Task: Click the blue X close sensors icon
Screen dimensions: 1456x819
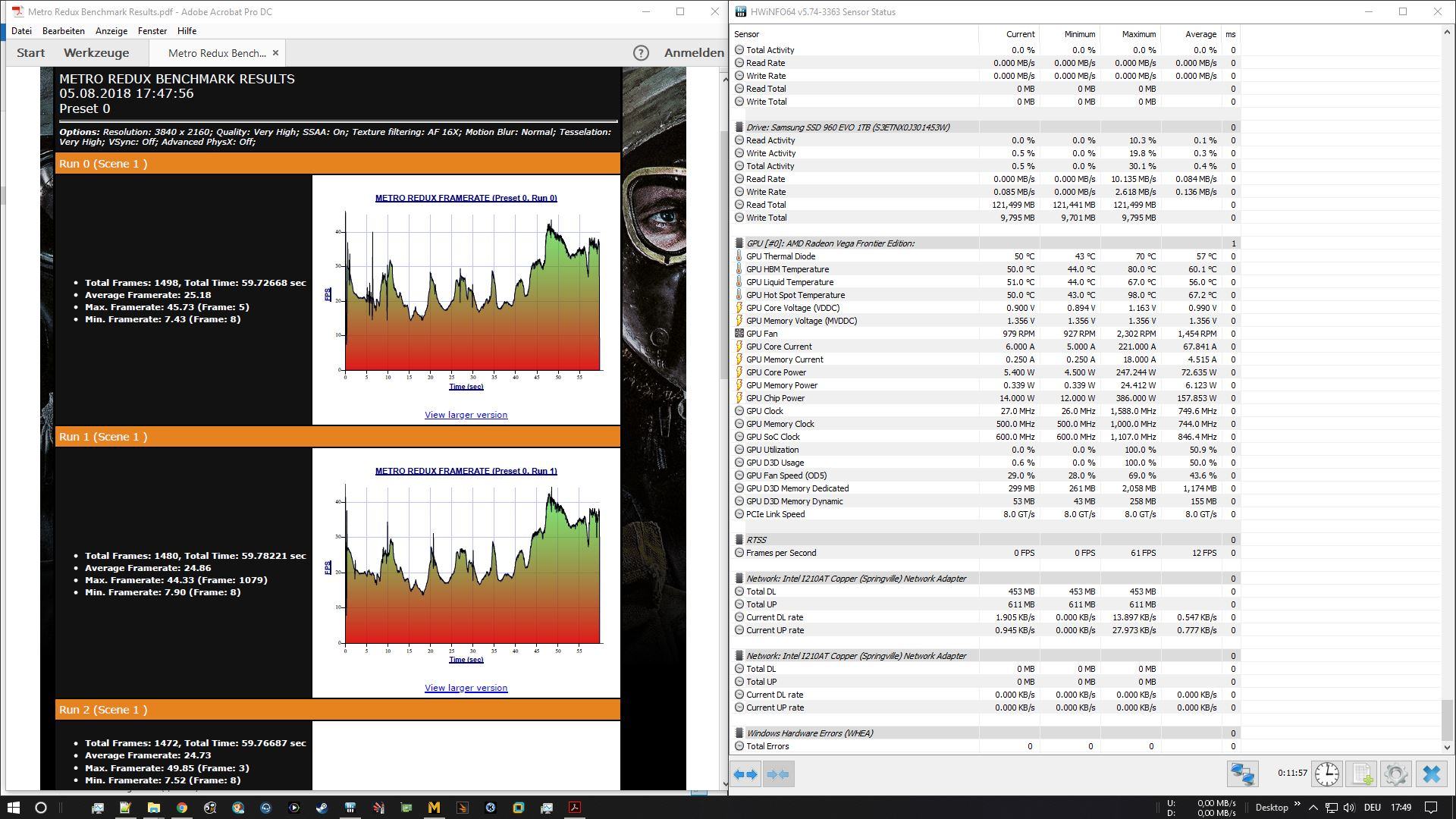Action: [1432, 774]
